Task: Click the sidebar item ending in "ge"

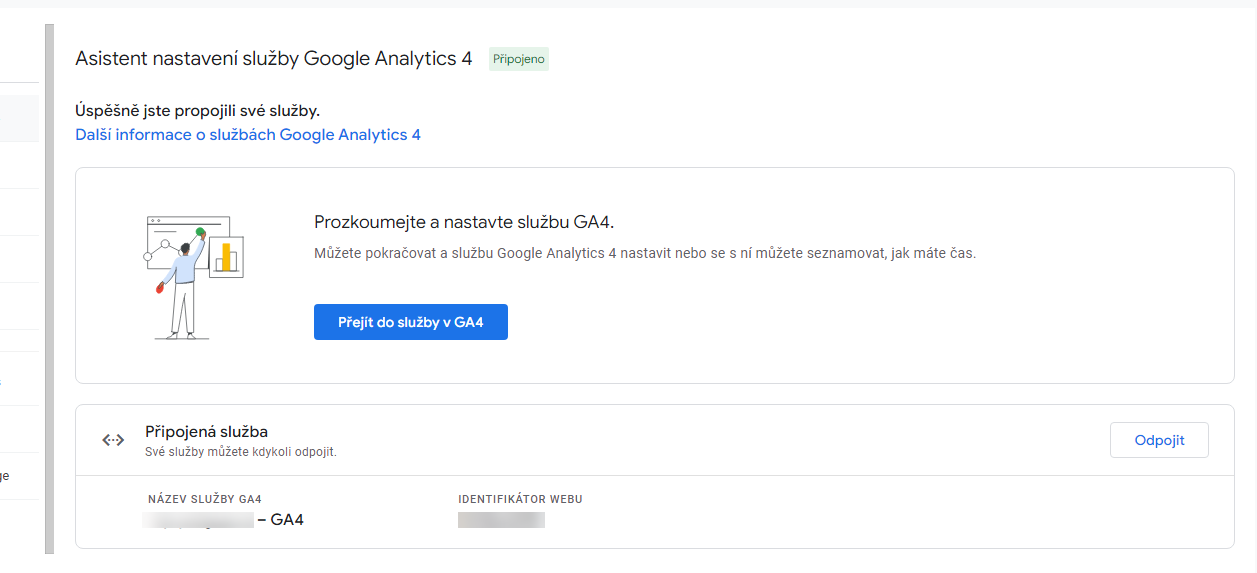Action: pyautogui.click(x=5, y=476)
